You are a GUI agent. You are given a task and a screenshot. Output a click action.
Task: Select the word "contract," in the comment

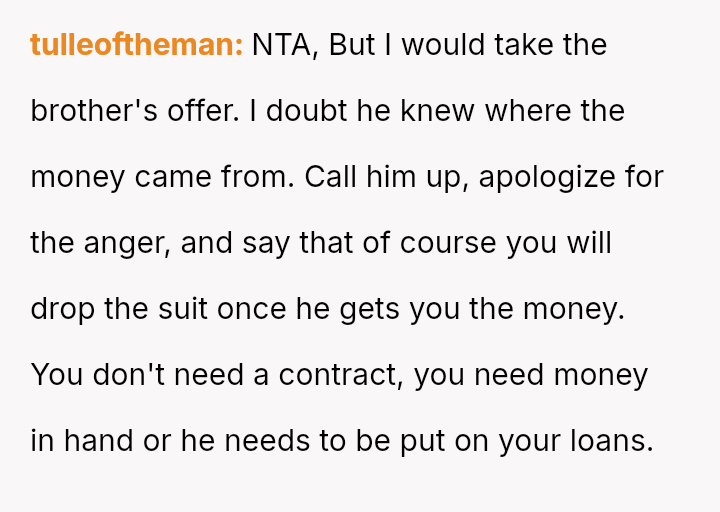coord(341,375)
